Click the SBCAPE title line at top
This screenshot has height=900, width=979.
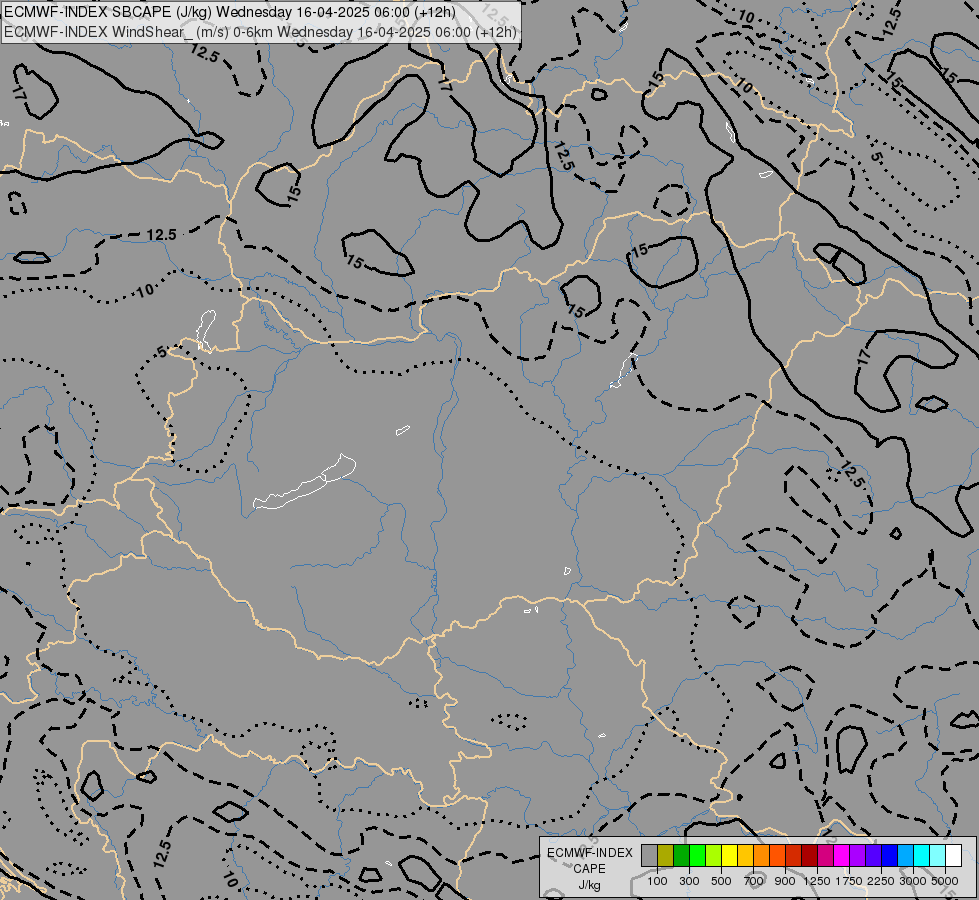point(230,12)
